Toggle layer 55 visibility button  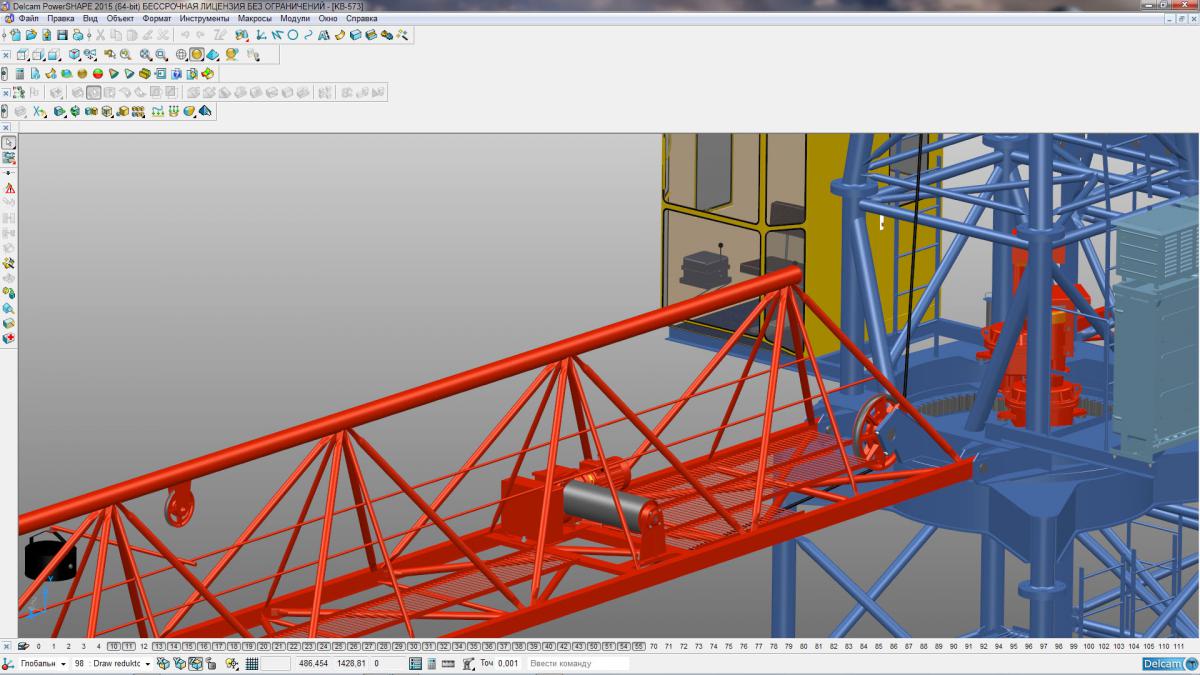coord(639,646)
